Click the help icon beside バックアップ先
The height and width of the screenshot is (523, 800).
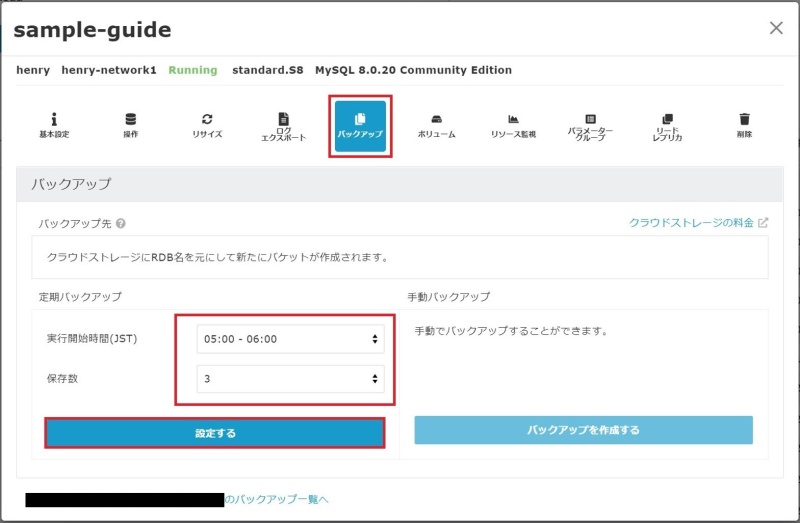pyautogui.click(x=120, y=224)
